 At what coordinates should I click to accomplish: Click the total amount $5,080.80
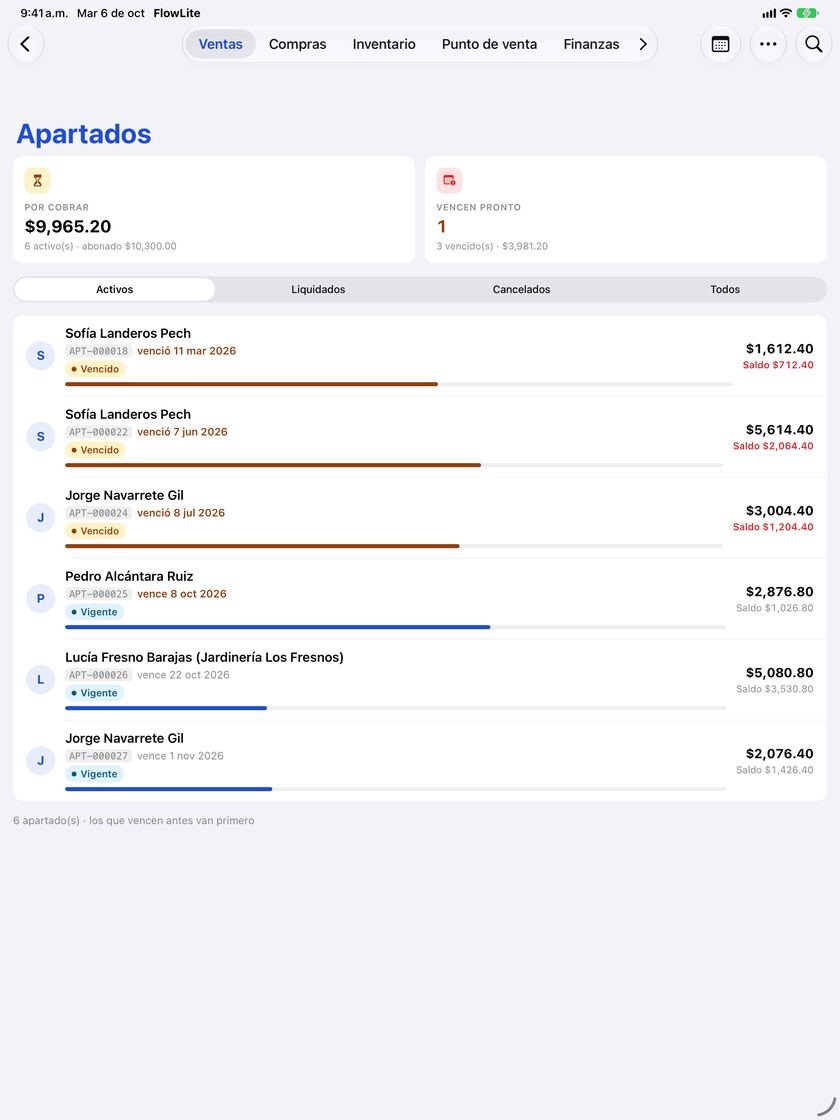tap(779, 673)
